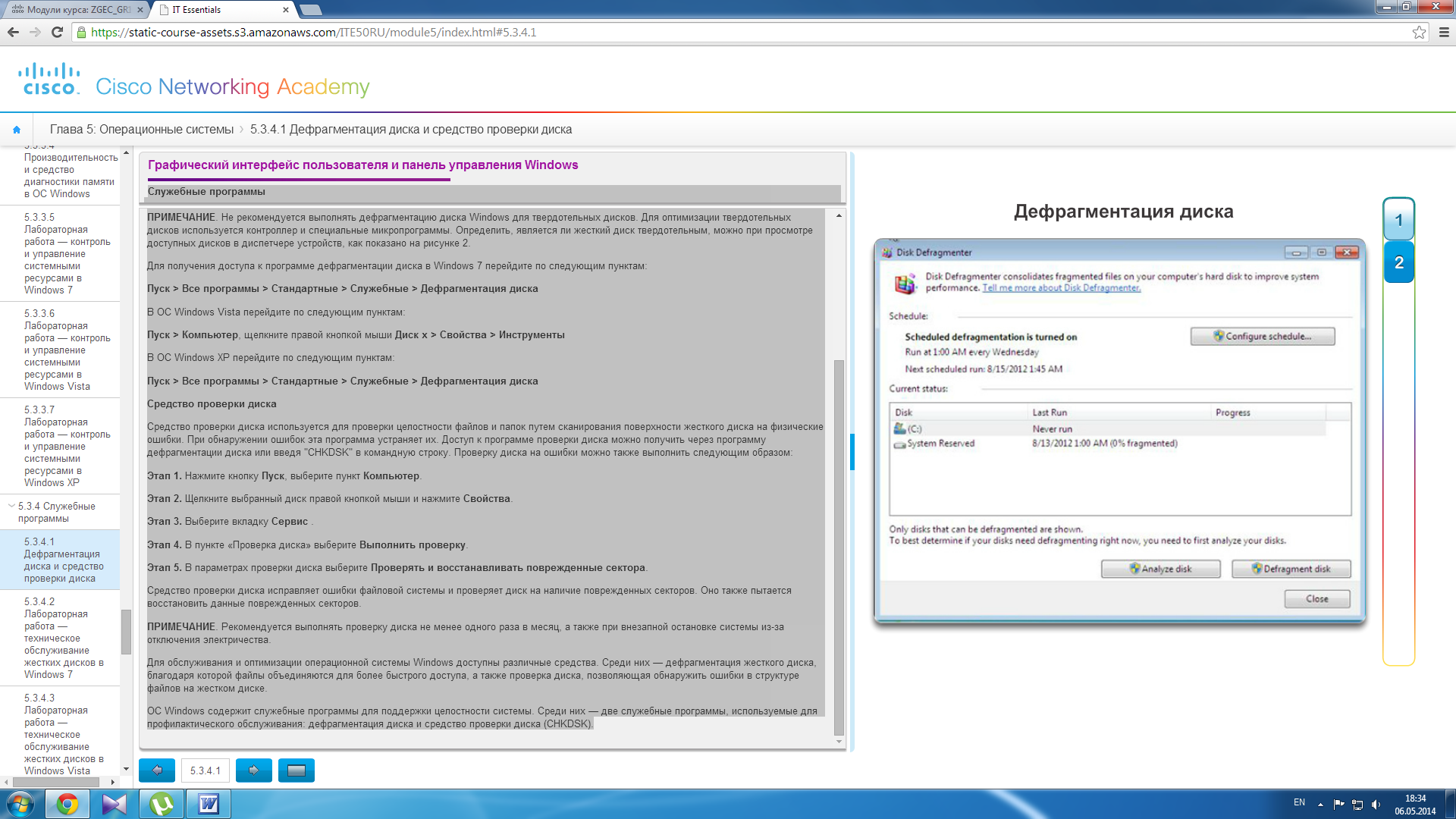Select the System Reserved disk row
Viewport: 1456px width, 819px height.
(x=1109, y=444)
